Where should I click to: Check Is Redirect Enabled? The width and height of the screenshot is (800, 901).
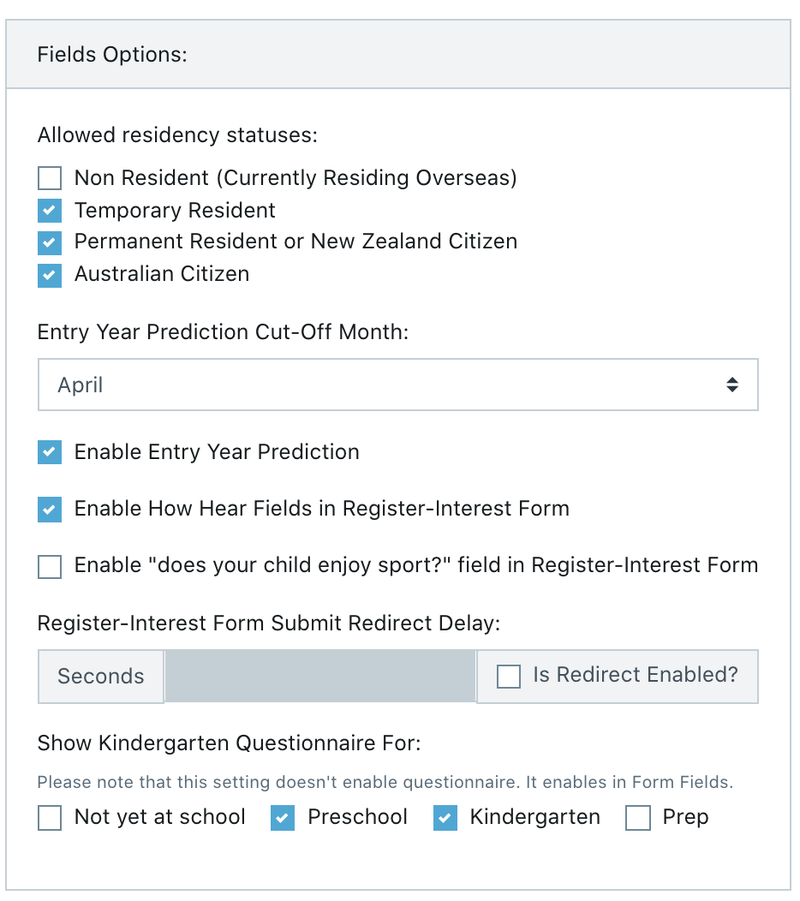[509, 676]
